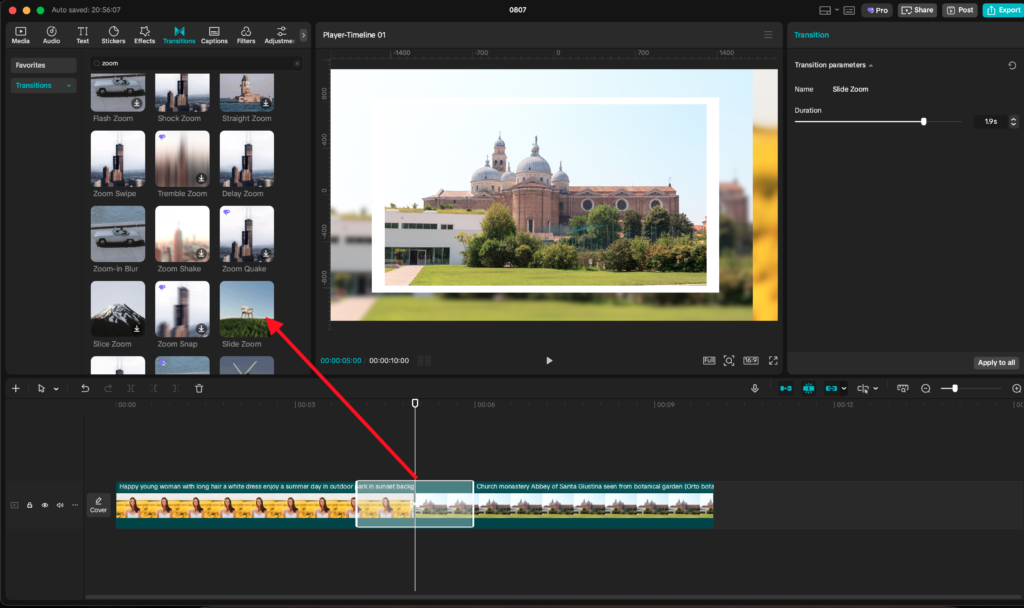Open the preview zoom focus tool
Viewport: 1024px width, 608px height.
(729, 360)
